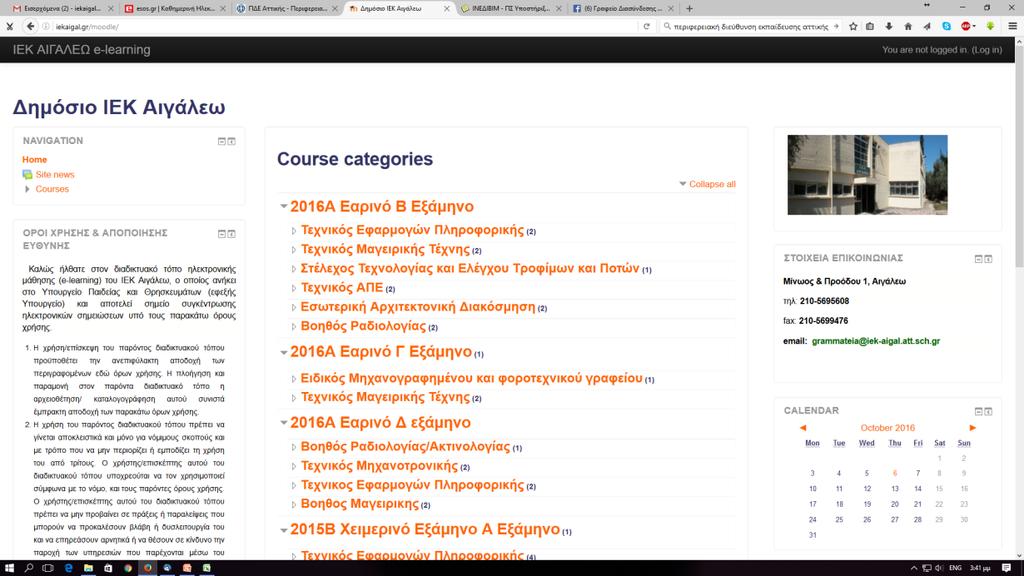Submit the search with the arrow icon
Viewport: 1024px width, 576px height.
836,26
